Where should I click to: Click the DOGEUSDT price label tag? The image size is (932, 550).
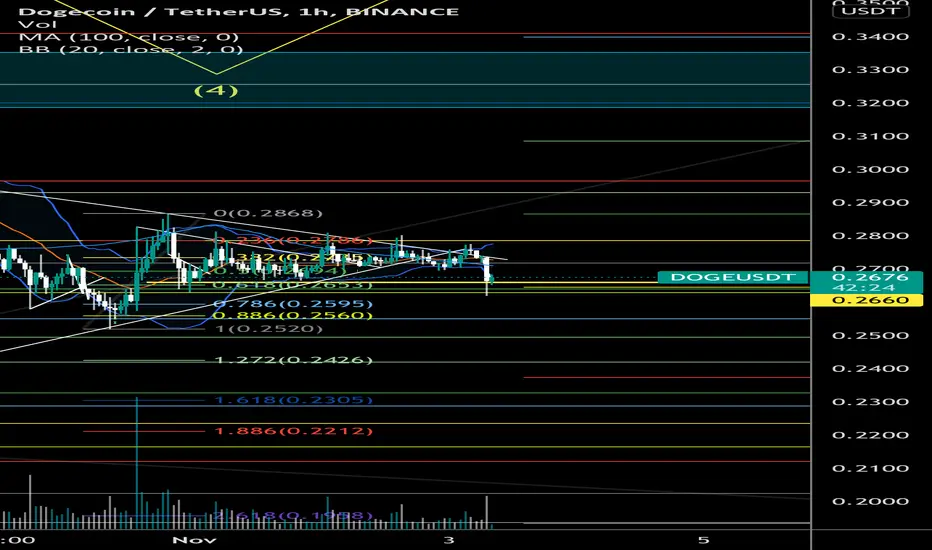732,277
